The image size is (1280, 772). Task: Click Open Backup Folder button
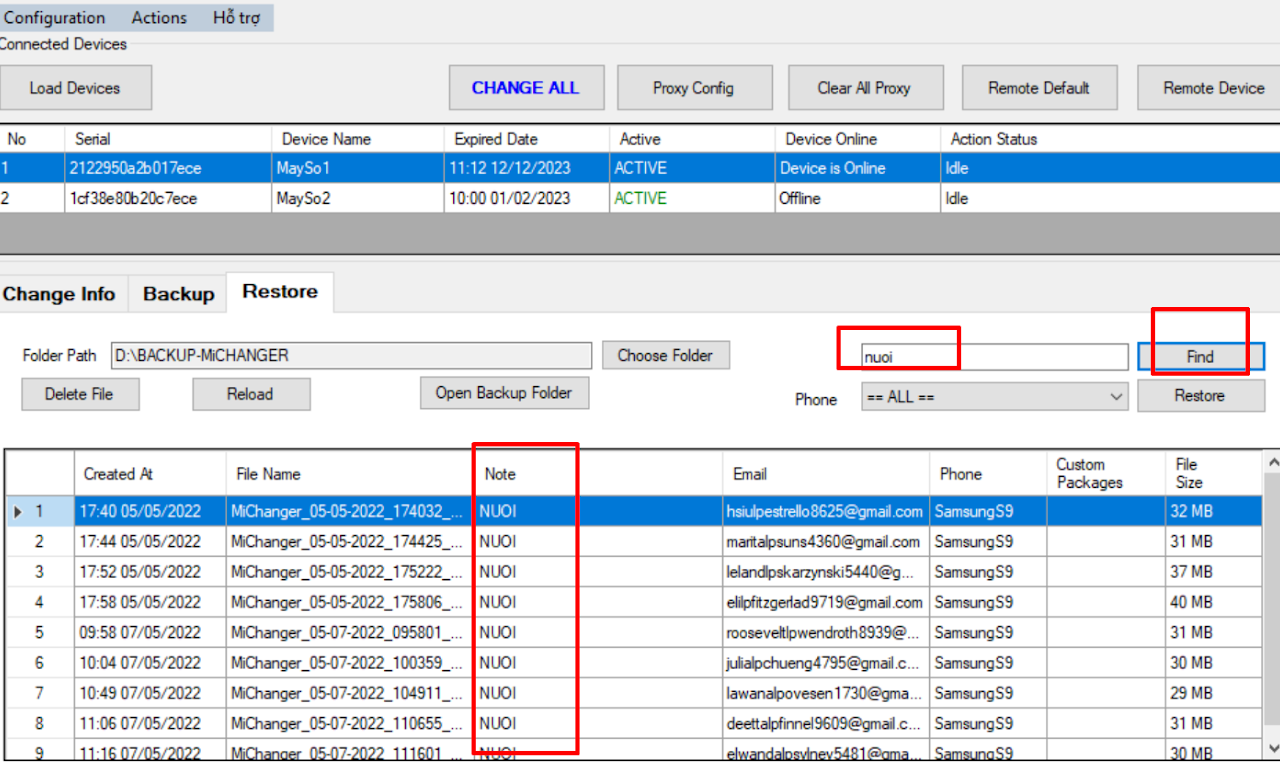504,393
